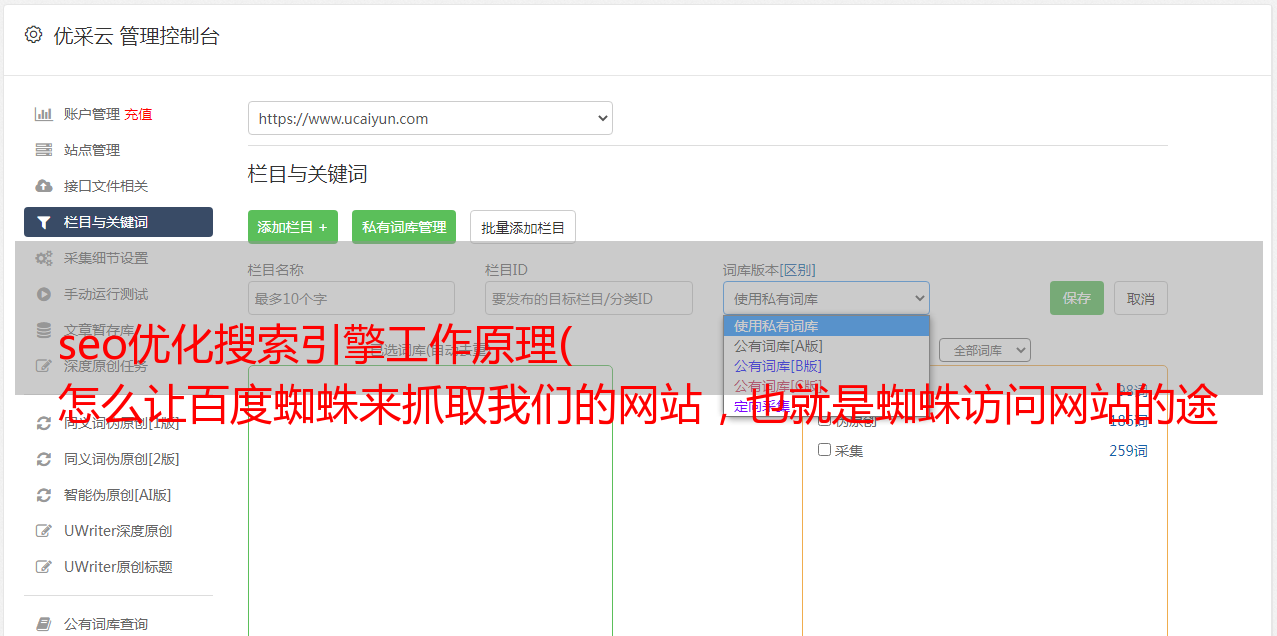
Task: Focus the 栏目ID input field
Action: pos(589,298)
